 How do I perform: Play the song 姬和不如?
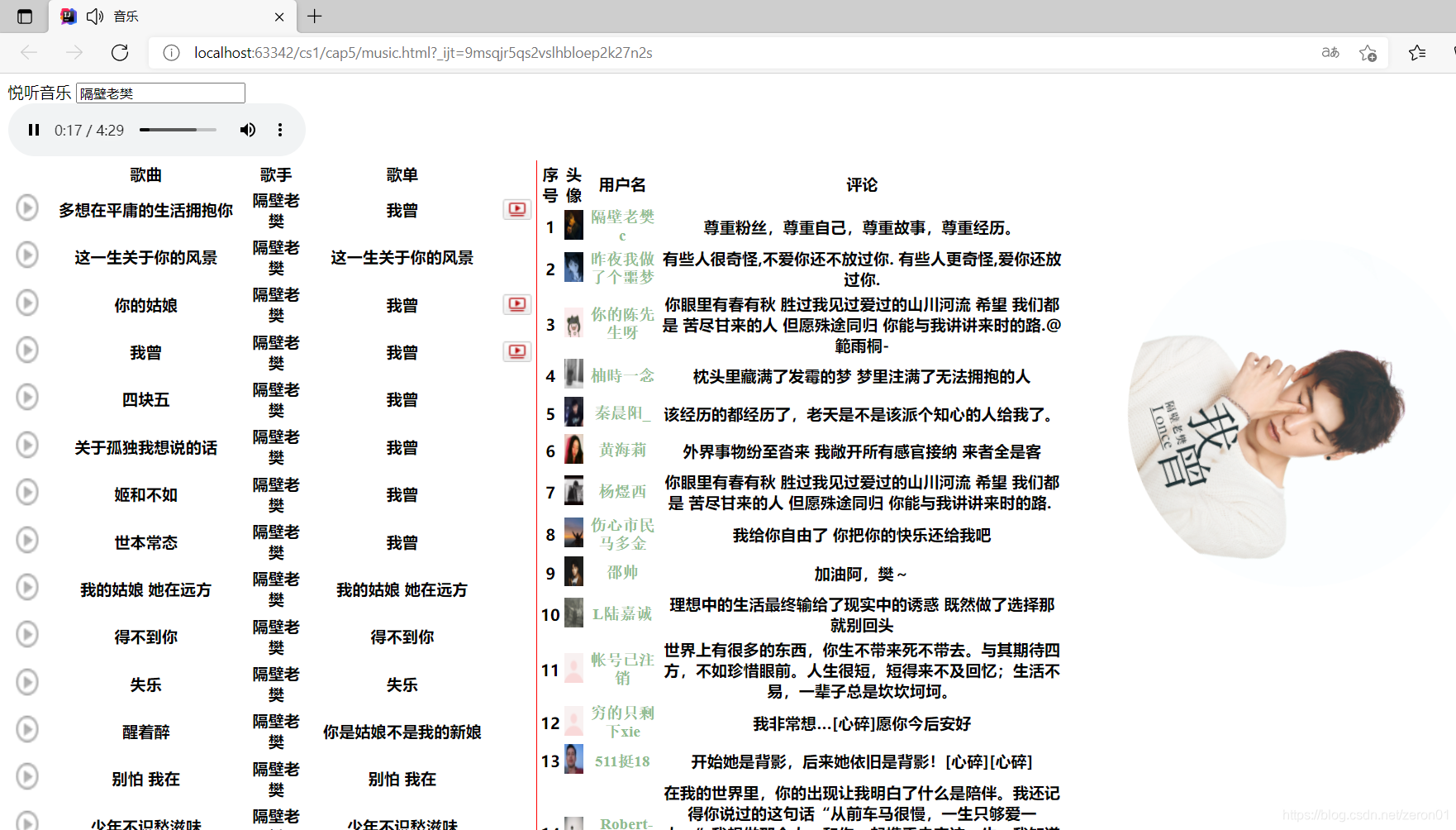(x=26, y=492)
